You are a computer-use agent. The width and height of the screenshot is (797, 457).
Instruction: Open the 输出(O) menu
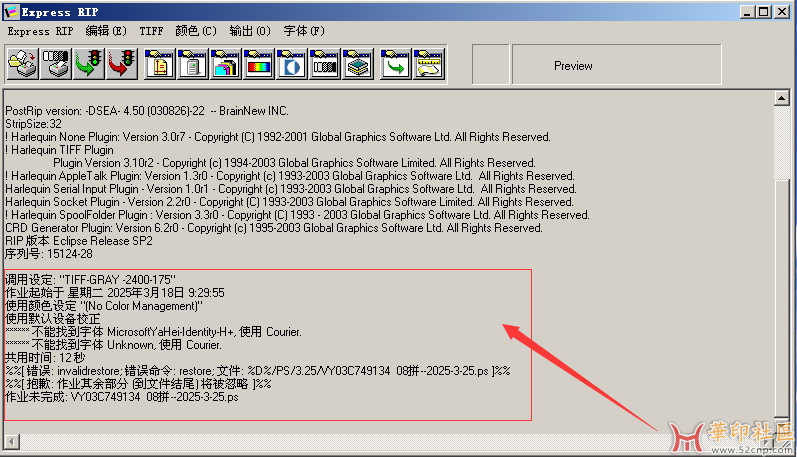250,31
